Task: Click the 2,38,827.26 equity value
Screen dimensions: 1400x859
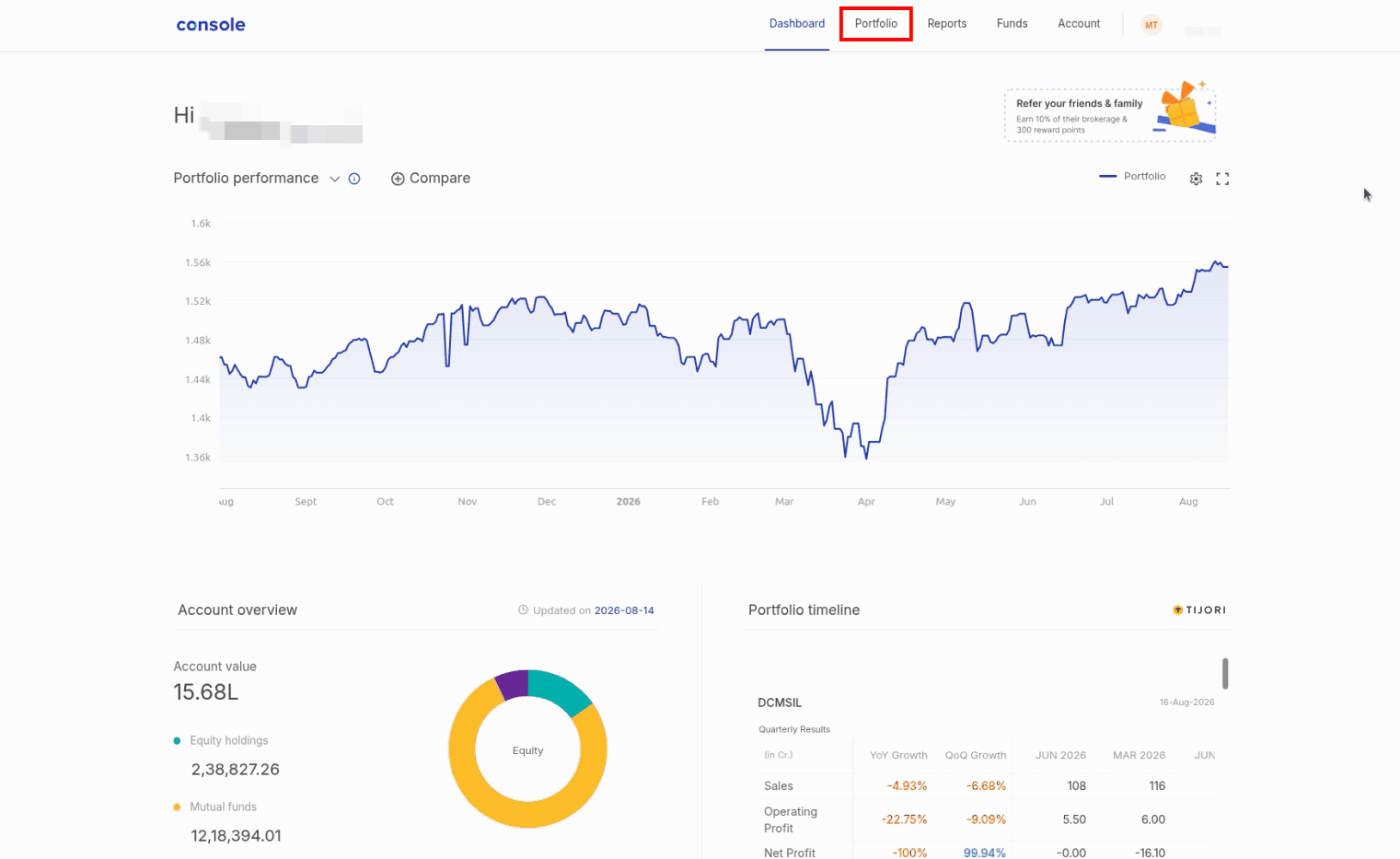Action: (236, 770)
